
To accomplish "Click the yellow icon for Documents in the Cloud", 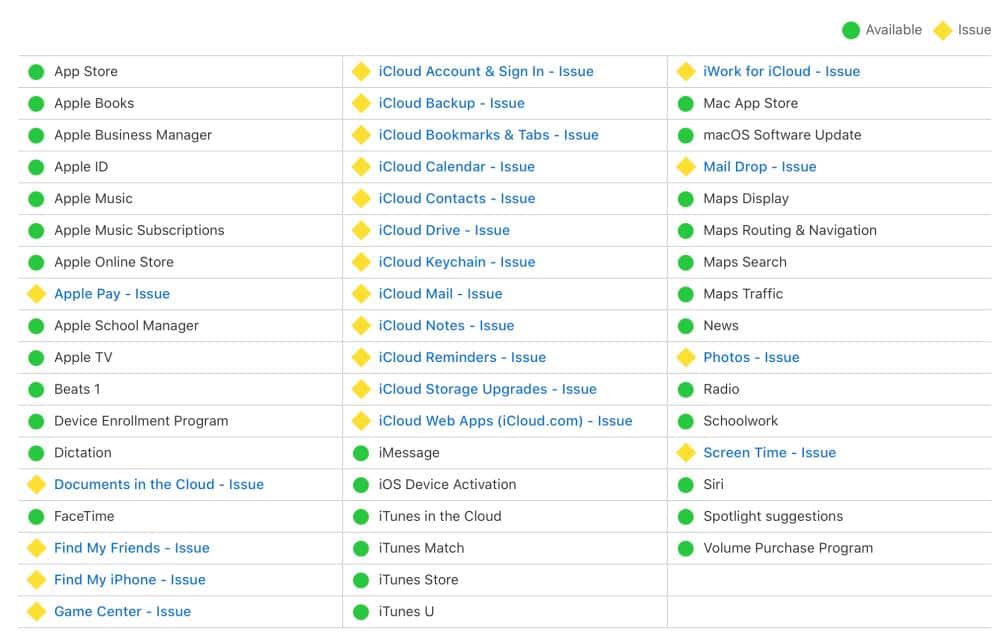I will (x=37, y=485).
